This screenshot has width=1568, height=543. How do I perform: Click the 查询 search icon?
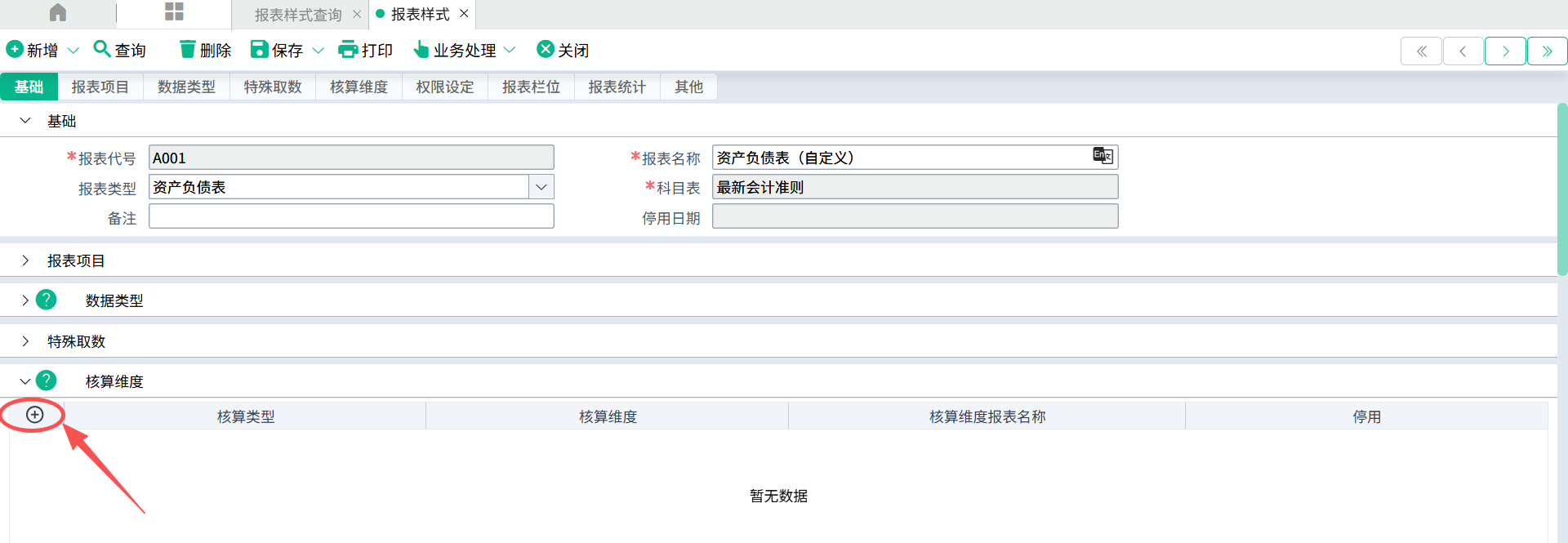point(102,49)
